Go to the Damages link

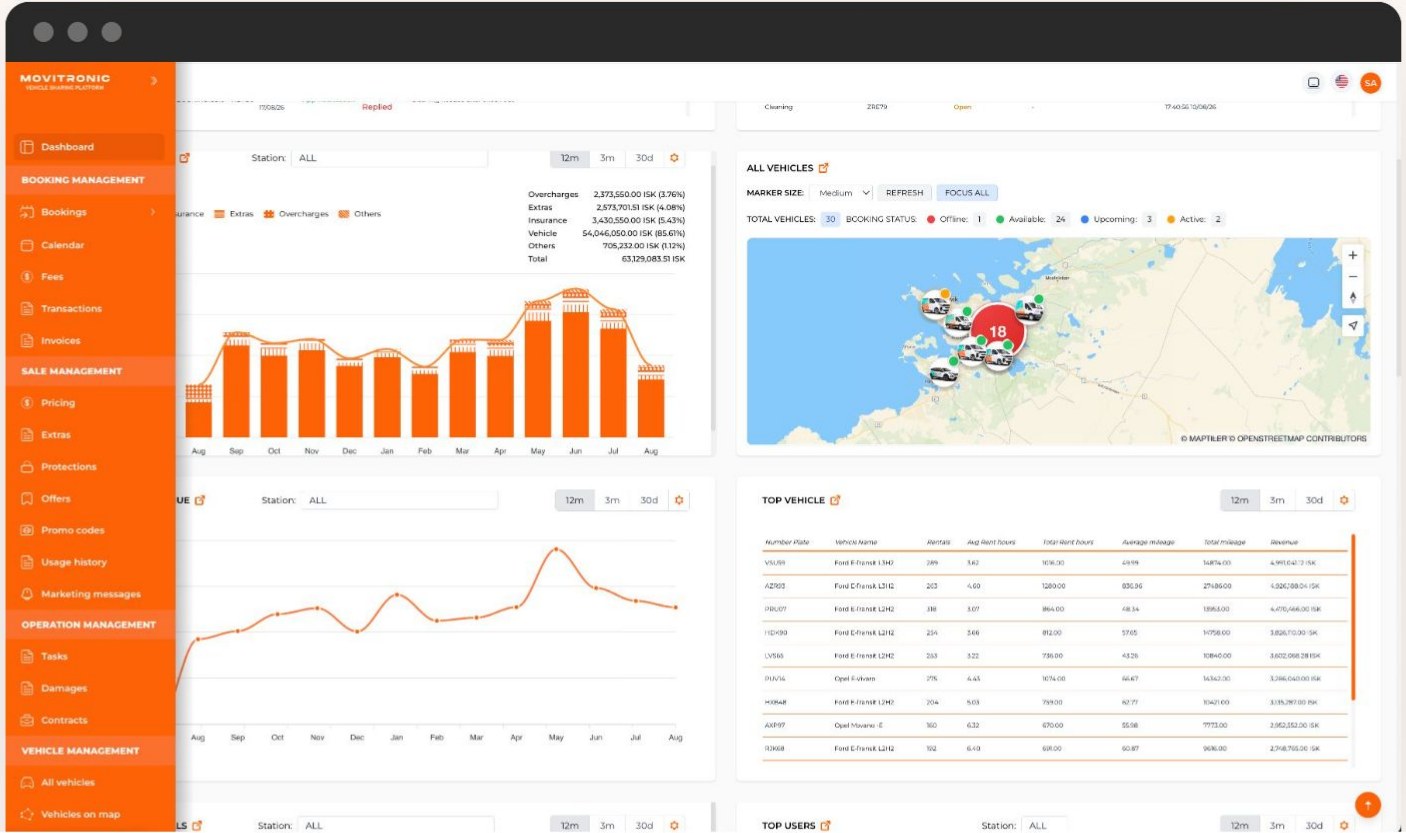click(x=64, y=688)
